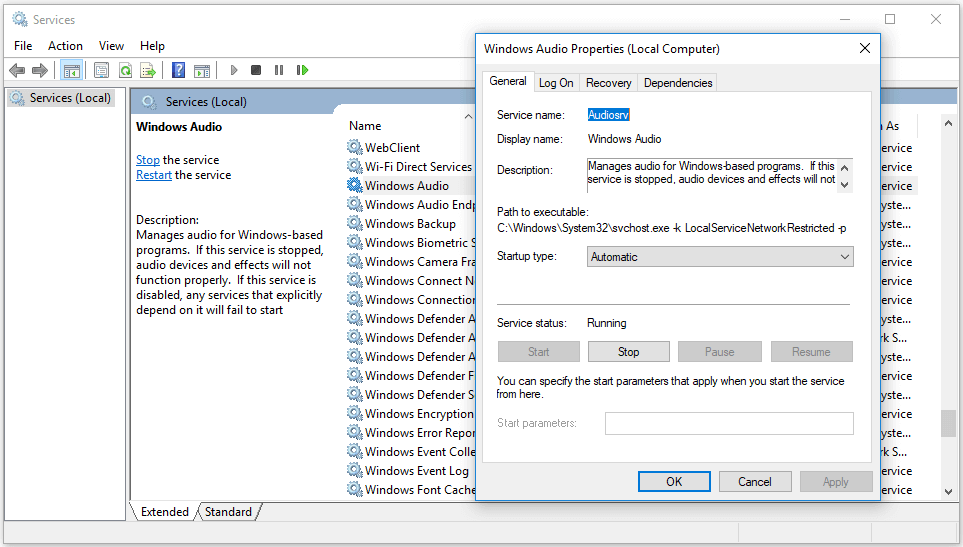
Task: Click the Forward arrow toolbar icon
Action: point(40,71)
